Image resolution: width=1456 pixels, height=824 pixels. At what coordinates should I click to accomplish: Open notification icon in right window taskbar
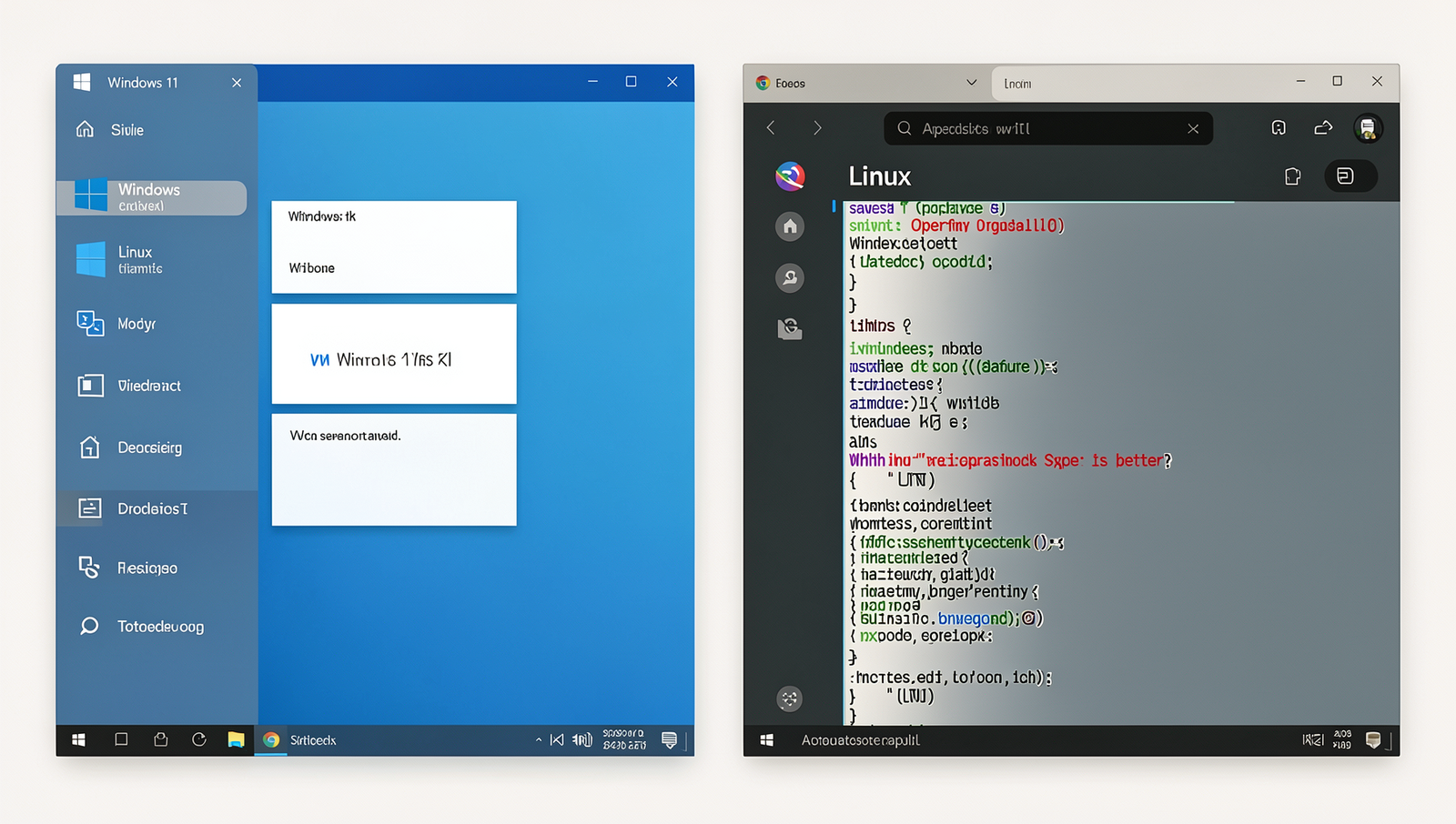coord(1374,740)
